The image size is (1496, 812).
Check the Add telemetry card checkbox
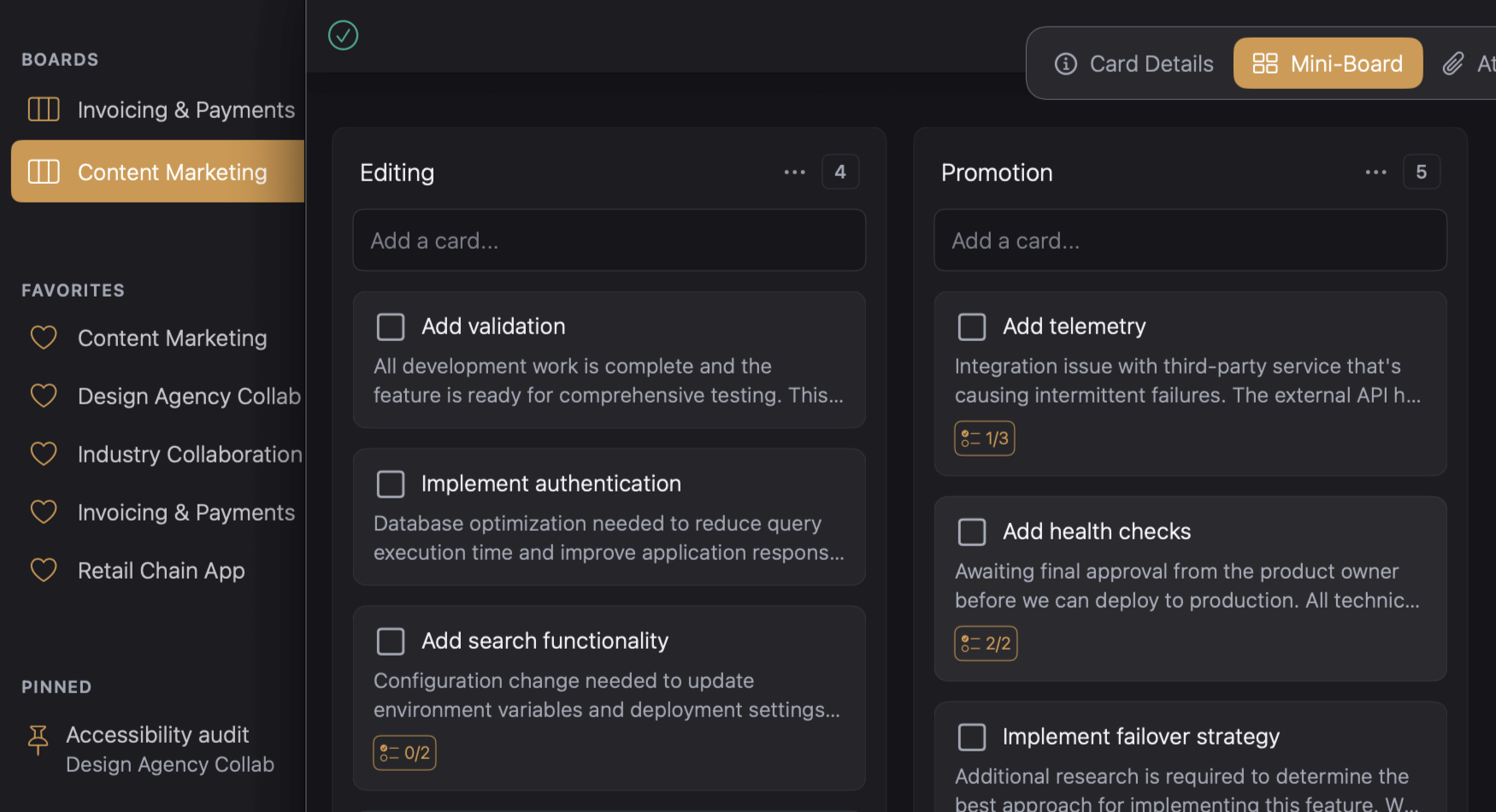click(x=972, y=327)
